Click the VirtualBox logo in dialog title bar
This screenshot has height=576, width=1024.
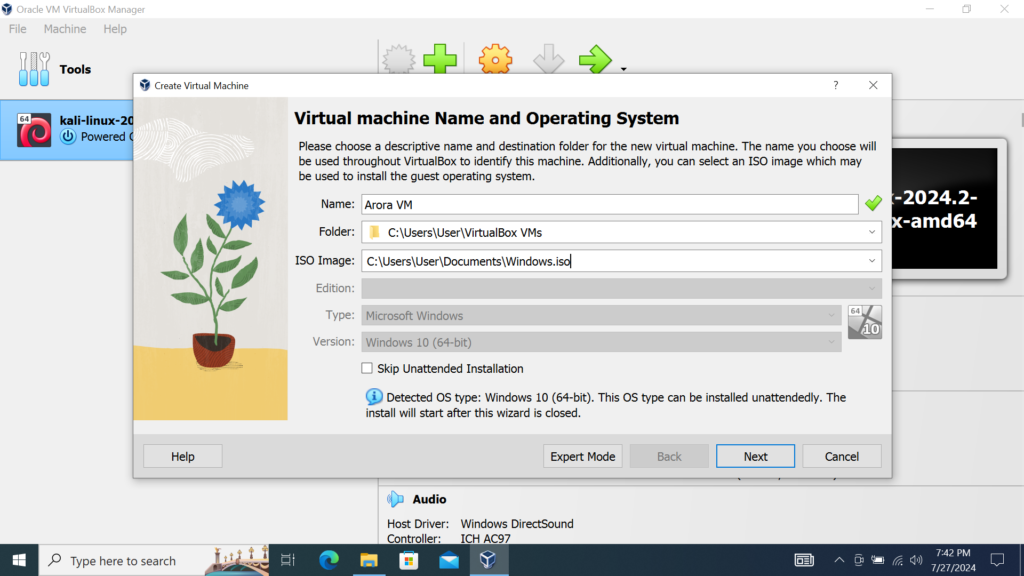(145, 86)
